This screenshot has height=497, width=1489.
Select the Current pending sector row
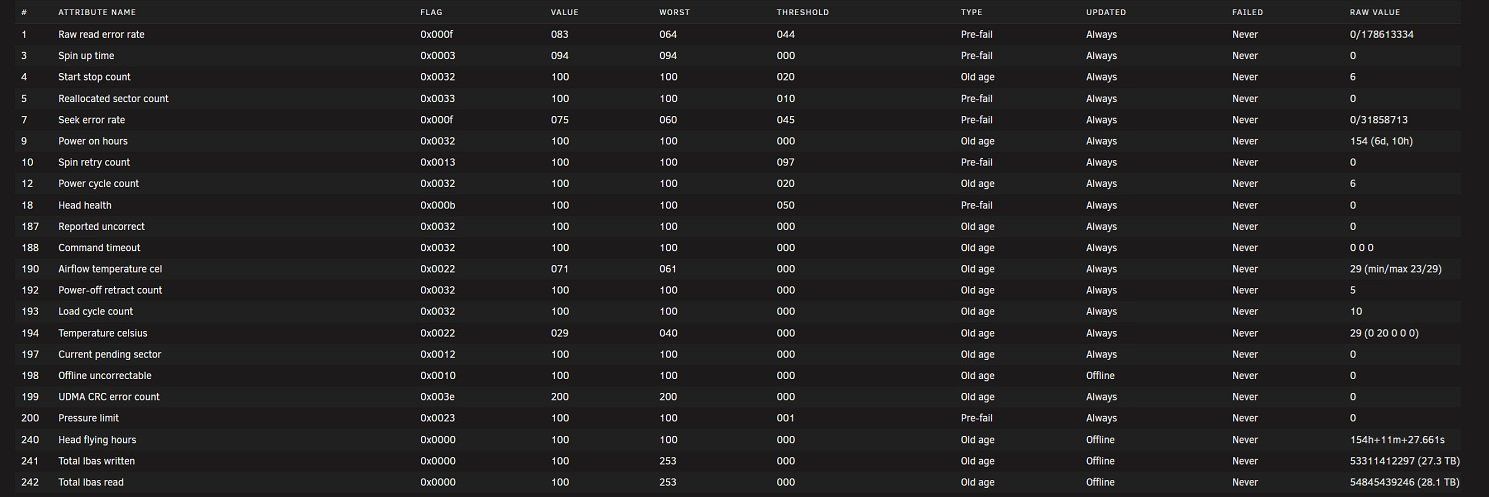click(x=744, y=354)
